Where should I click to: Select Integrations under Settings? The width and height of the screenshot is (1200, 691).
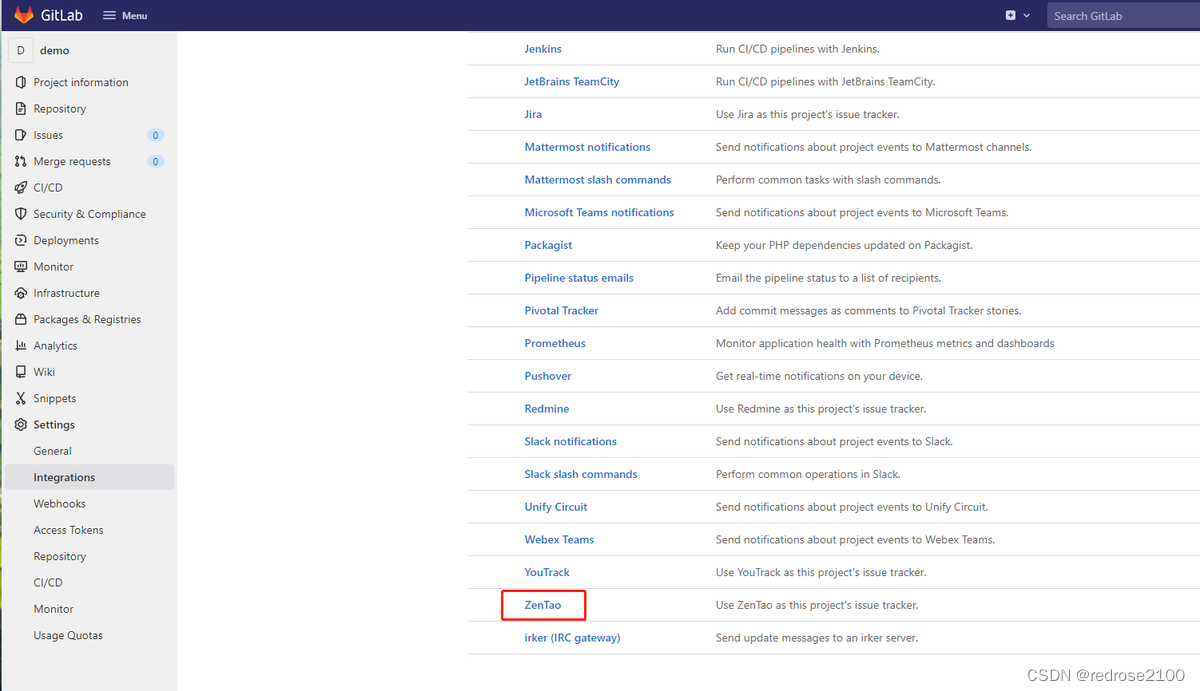tap(64, 478)
